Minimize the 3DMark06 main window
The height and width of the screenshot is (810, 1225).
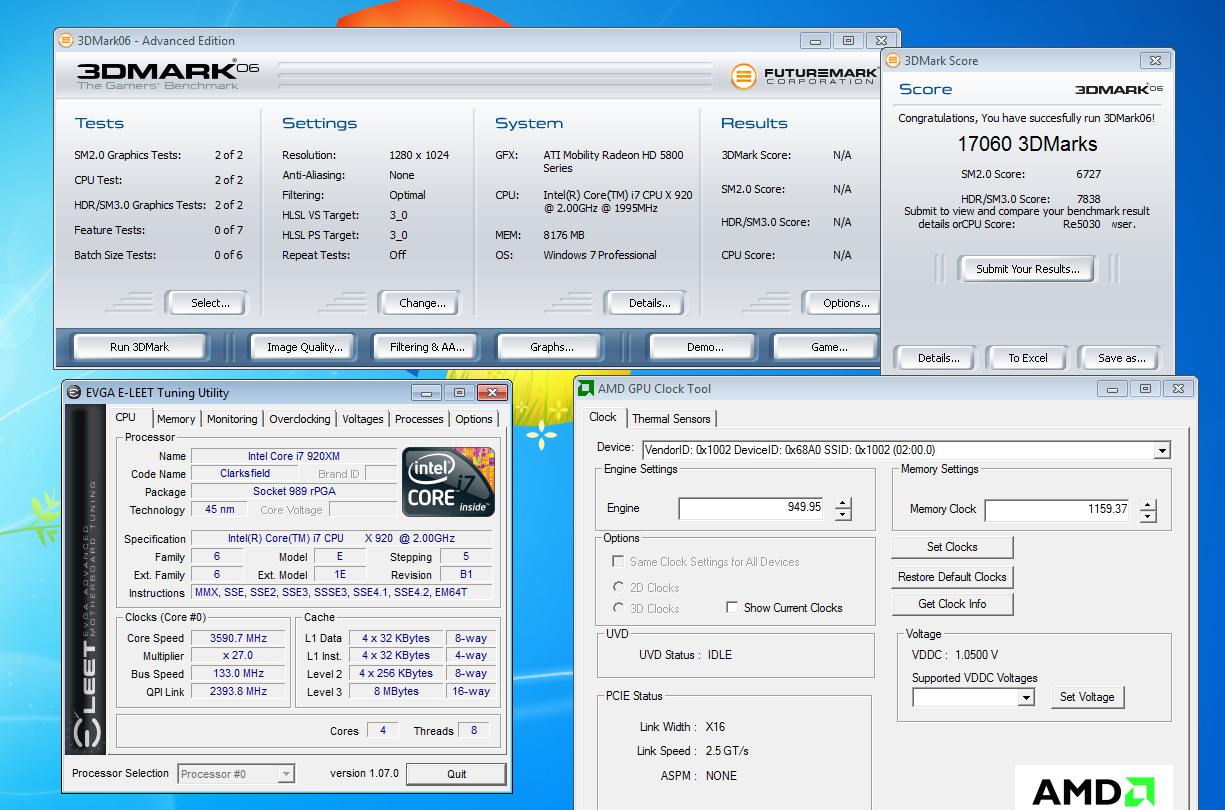(x=816, y=41)
